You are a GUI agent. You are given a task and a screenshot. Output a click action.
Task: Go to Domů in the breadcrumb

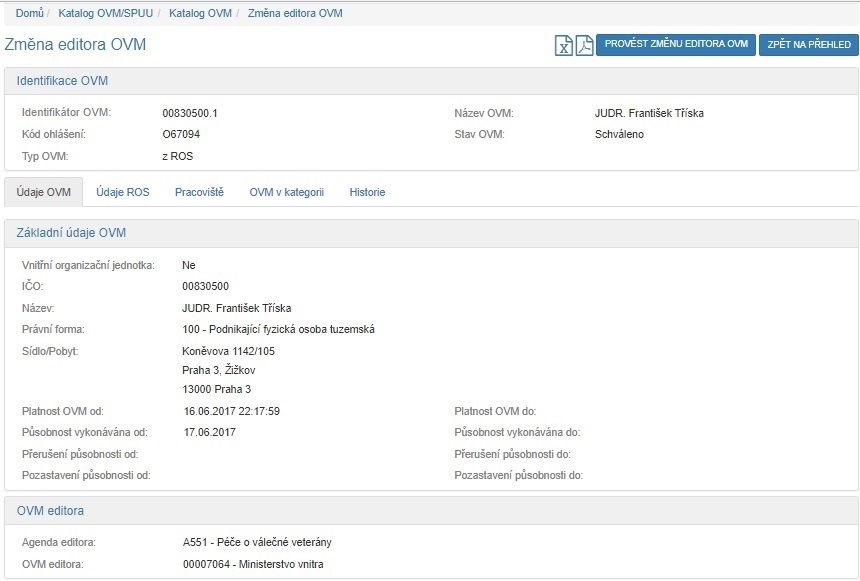[x=29, y=13]
